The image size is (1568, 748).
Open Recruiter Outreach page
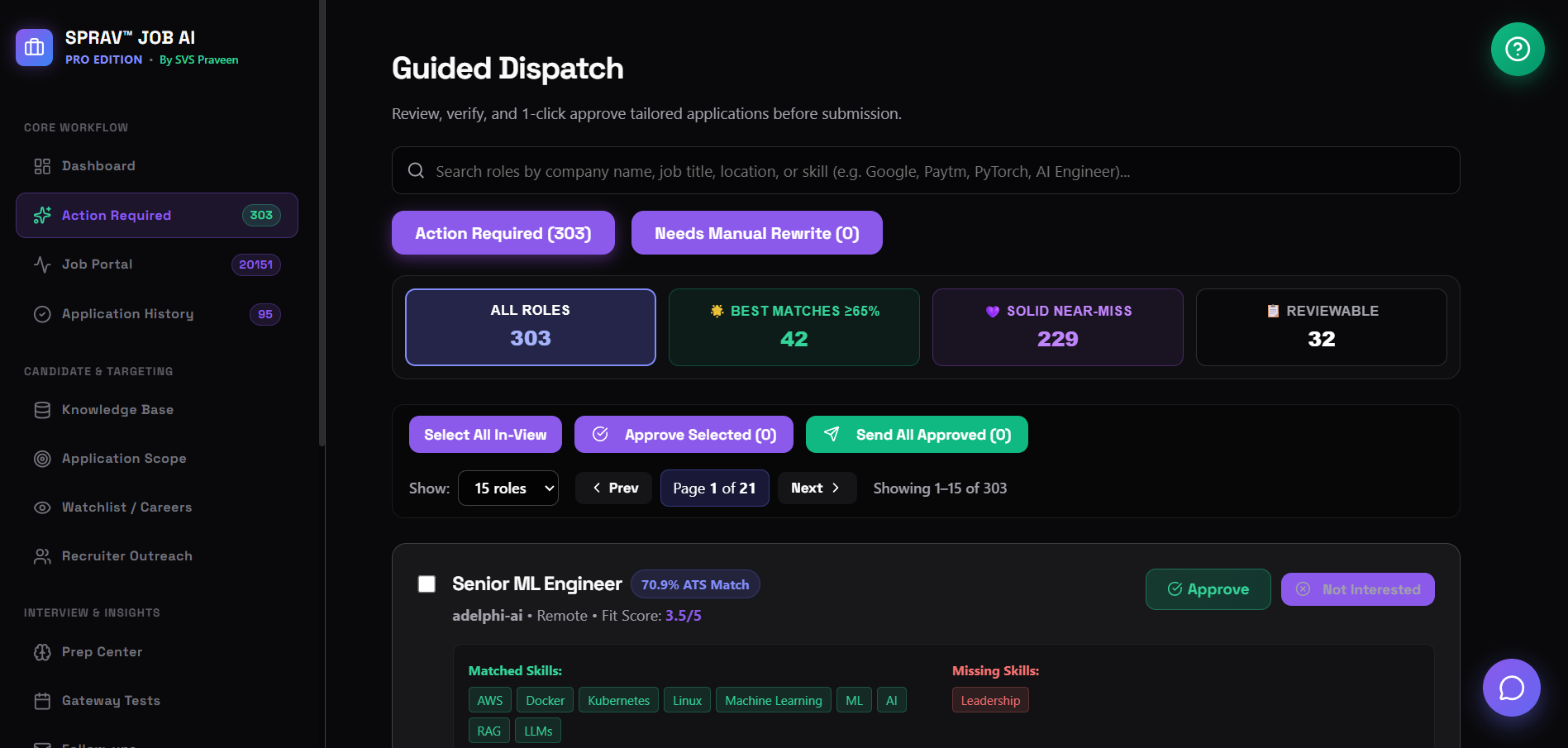(157, 556)
